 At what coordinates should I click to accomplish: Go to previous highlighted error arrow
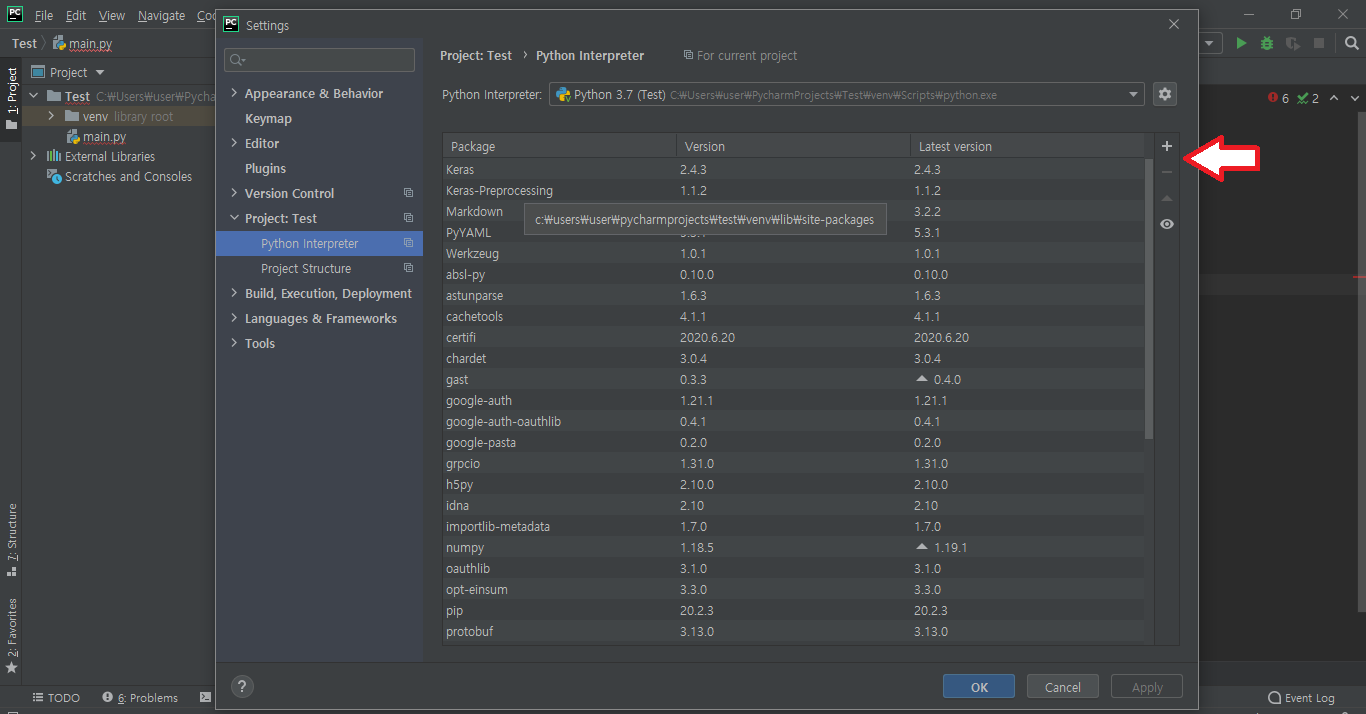(1336, 98)
